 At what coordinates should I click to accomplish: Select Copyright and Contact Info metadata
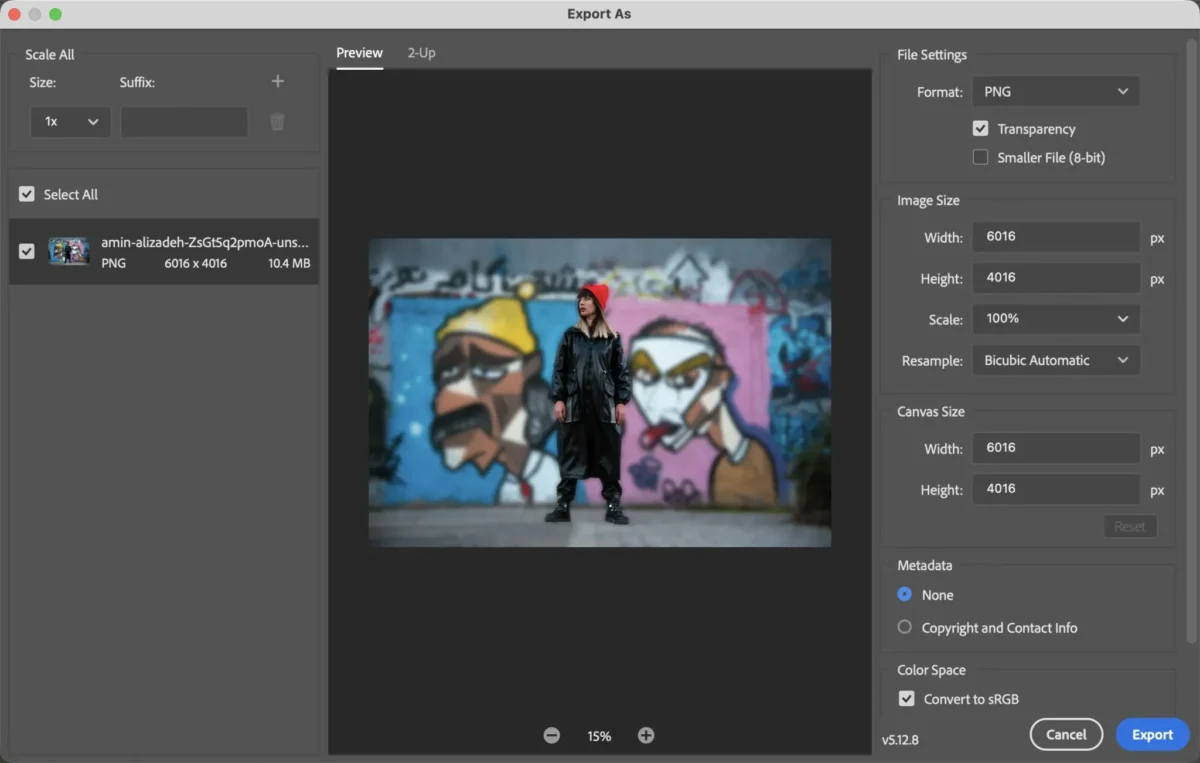coord(905,628)
